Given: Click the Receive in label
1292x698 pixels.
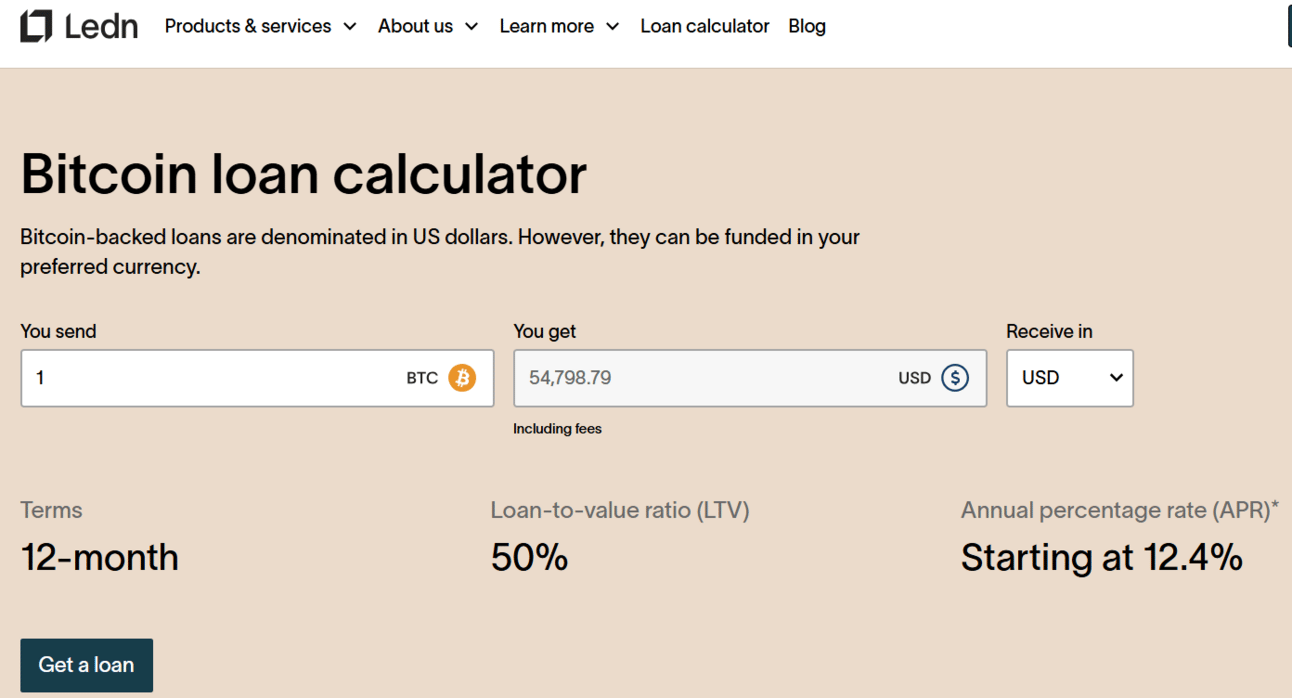Looking at the screenshot, I should click(1049, 331).
